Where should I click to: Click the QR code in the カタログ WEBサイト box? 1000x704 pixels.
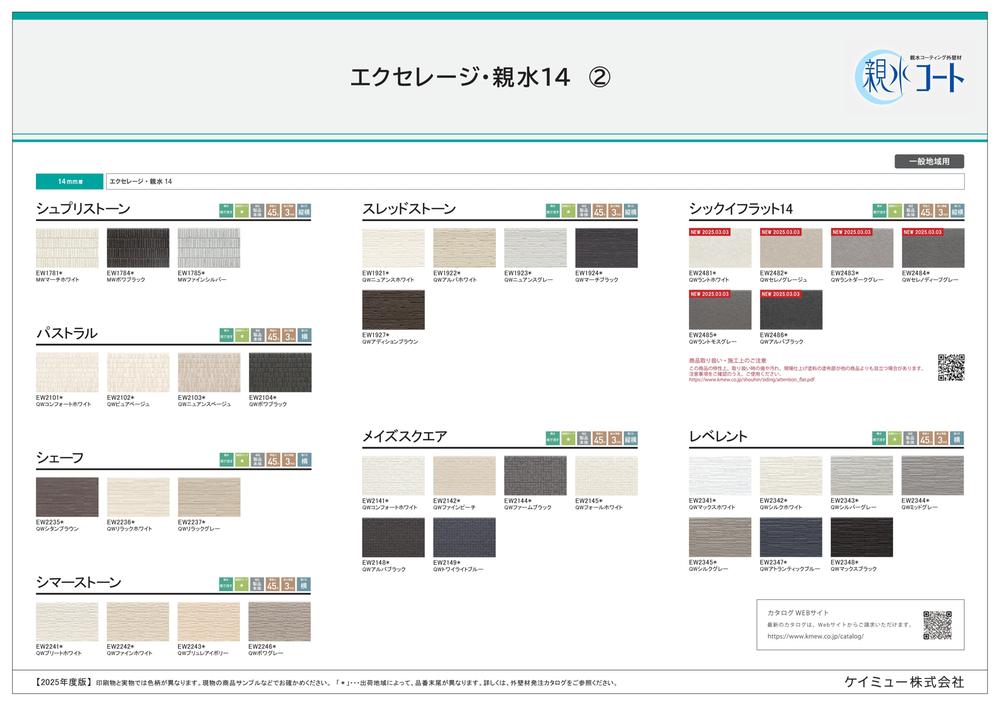pyautogui.click(x=938, y=625)
